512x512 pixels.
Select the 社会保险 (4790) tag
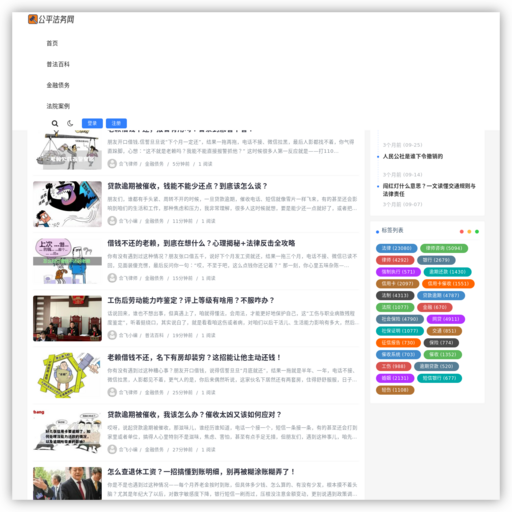click(400, 319)
